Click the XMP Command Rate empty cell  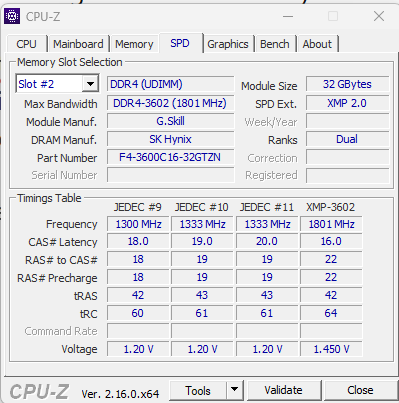click(x=331, y=331)
